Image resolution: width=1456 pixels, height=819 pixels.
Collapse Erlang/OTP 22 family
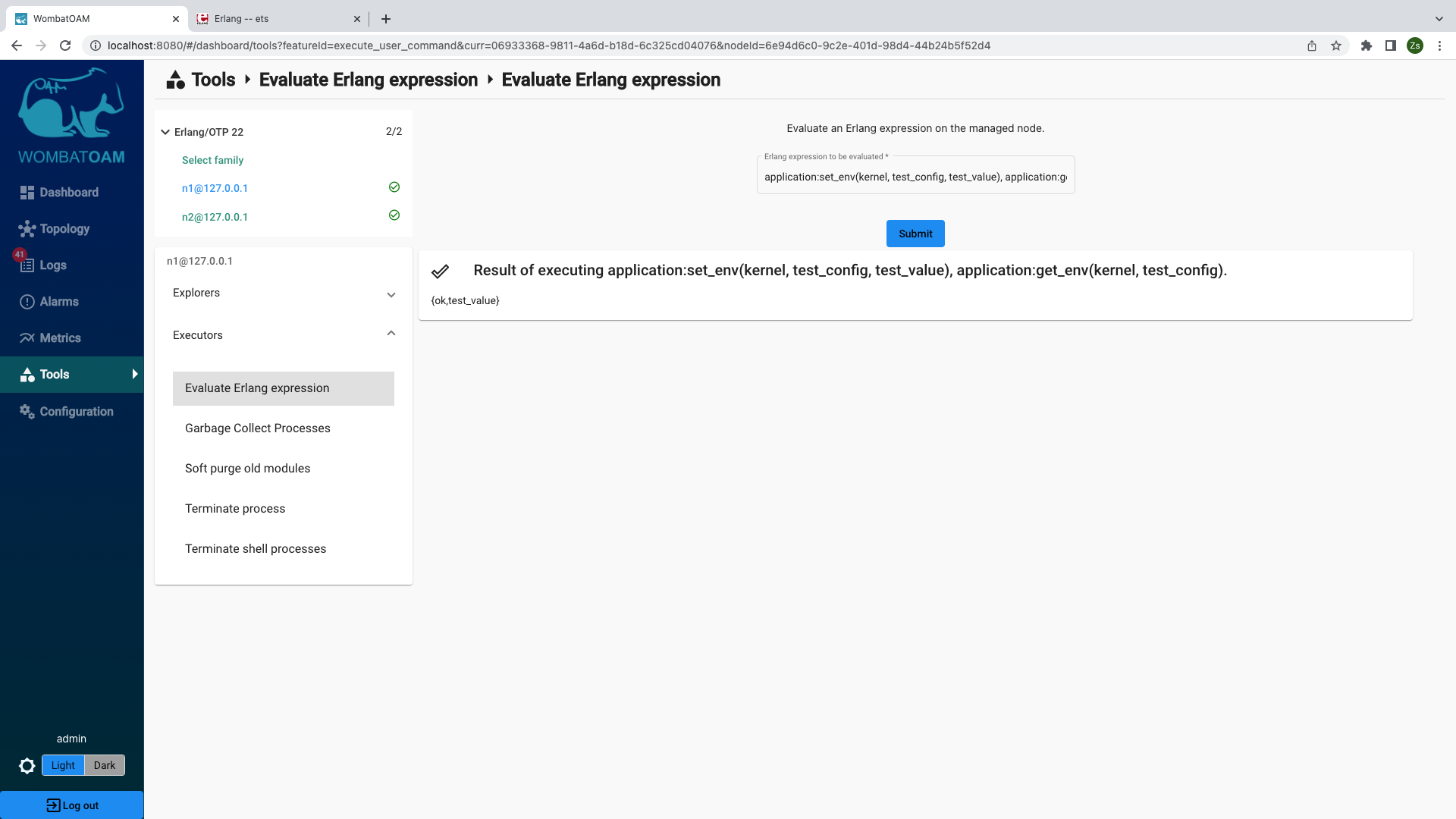[165, 132]
